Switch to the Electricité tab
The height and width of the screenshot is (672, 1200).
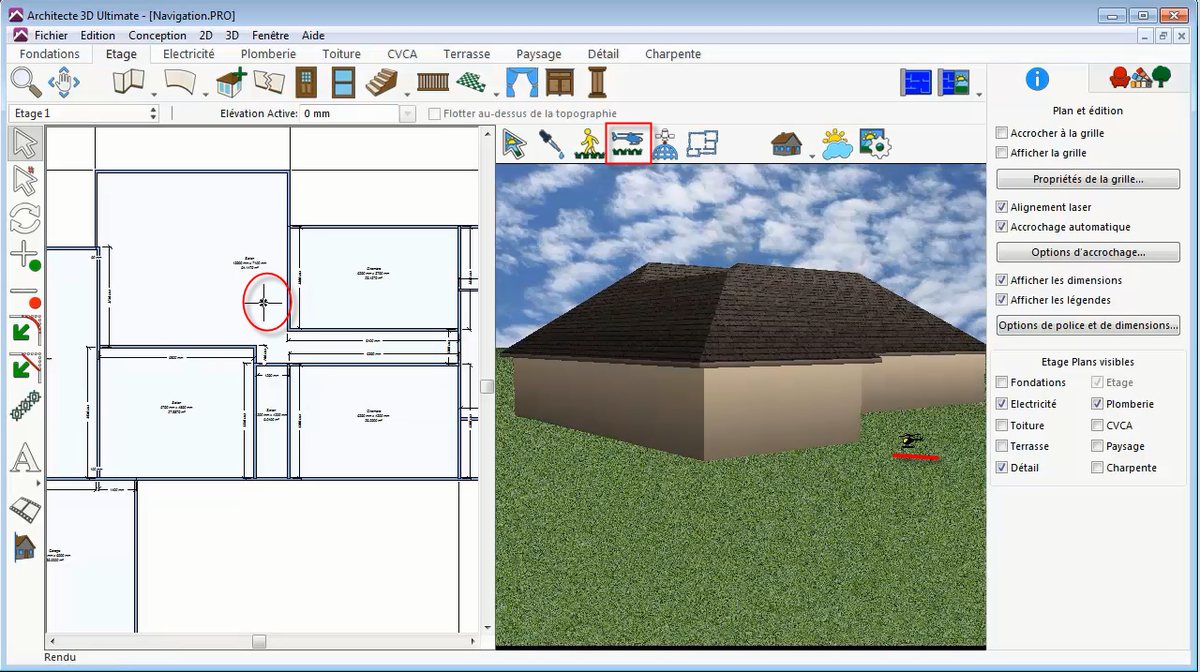tap(189, 54)
